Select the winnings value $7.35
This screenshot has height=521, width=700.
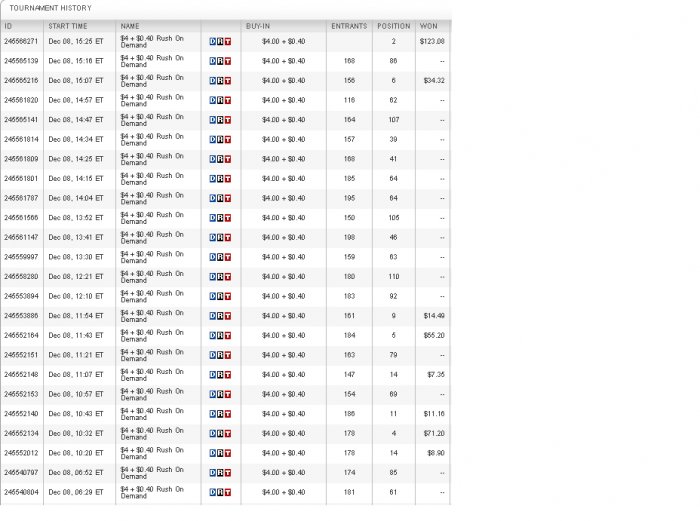click(436, 375)
